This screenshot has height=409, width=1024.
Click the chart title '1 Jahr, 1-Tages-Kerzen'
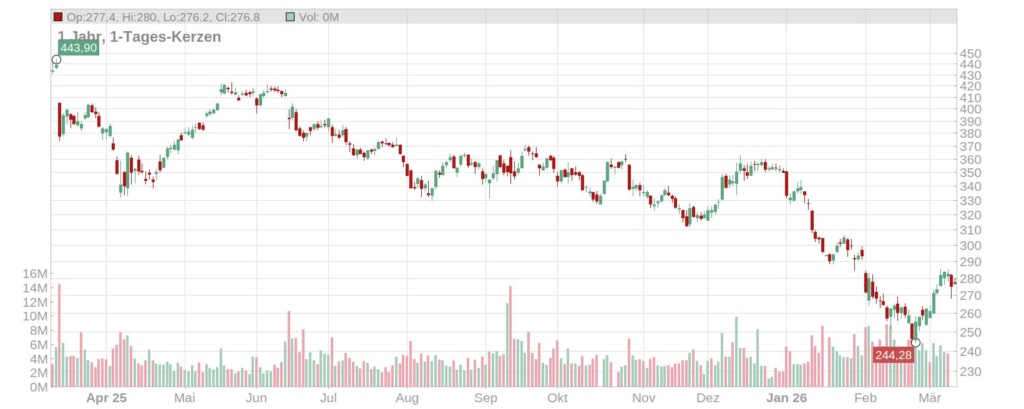(x=139, y=36)
